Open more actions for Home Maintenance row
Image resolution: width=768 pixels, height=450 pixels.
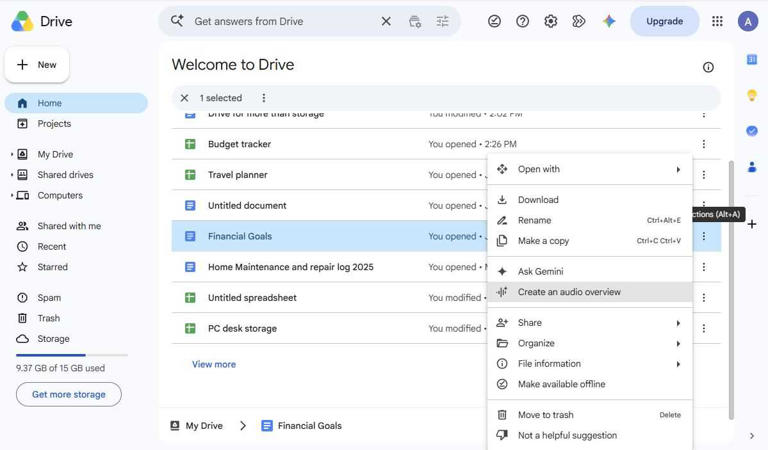(x=704, y=267)
